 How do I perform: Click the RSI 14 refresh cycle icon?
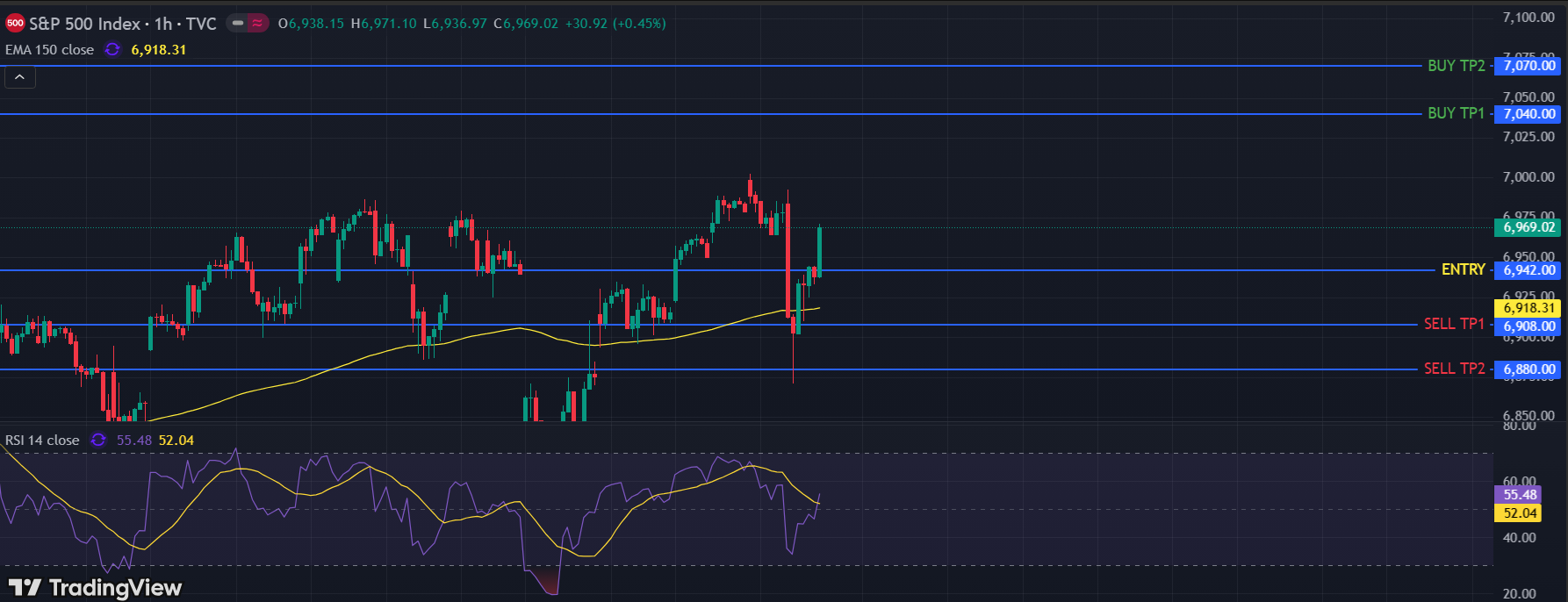point(98,440)
